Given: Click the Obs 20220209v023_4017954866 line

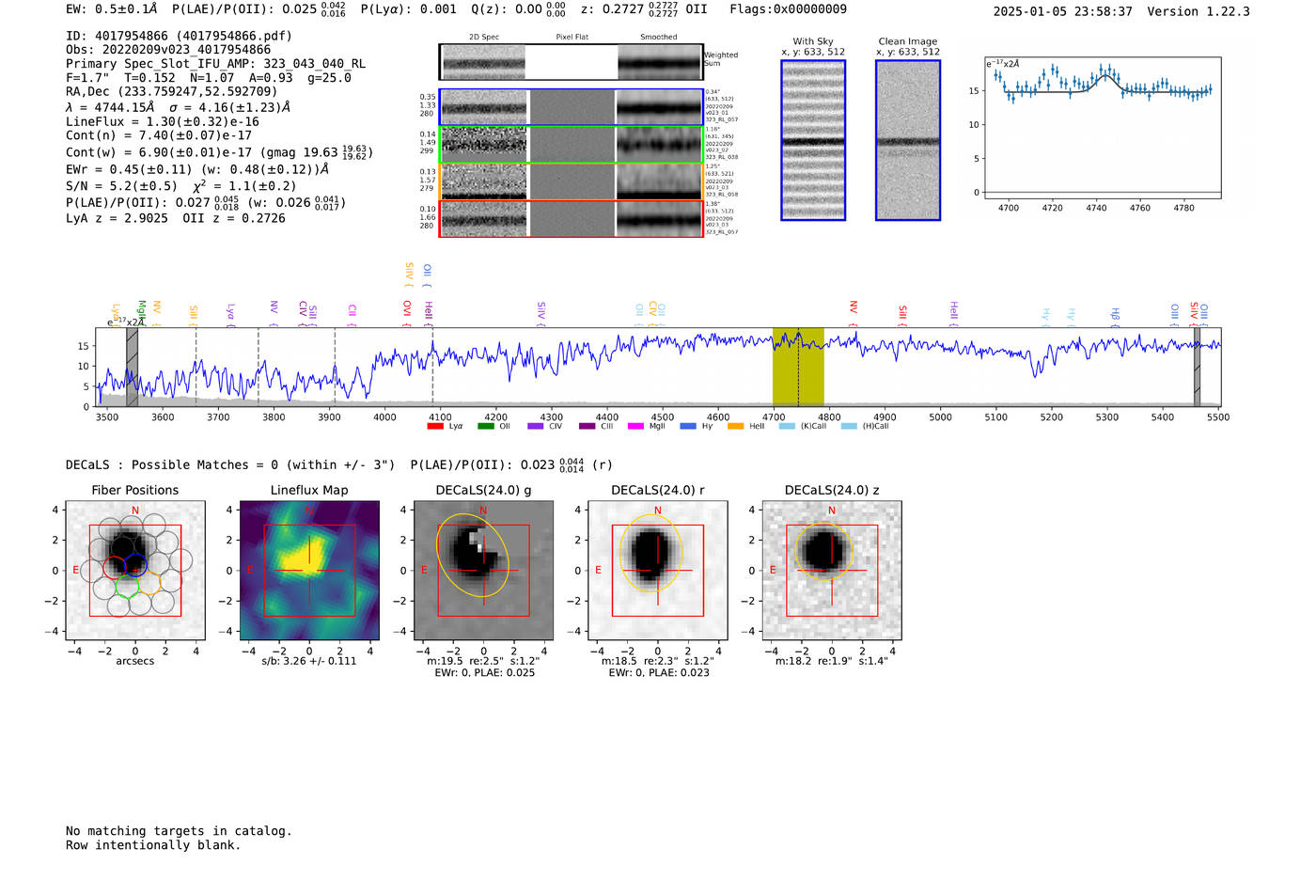Looking at the screenshot, I should 168,50.
